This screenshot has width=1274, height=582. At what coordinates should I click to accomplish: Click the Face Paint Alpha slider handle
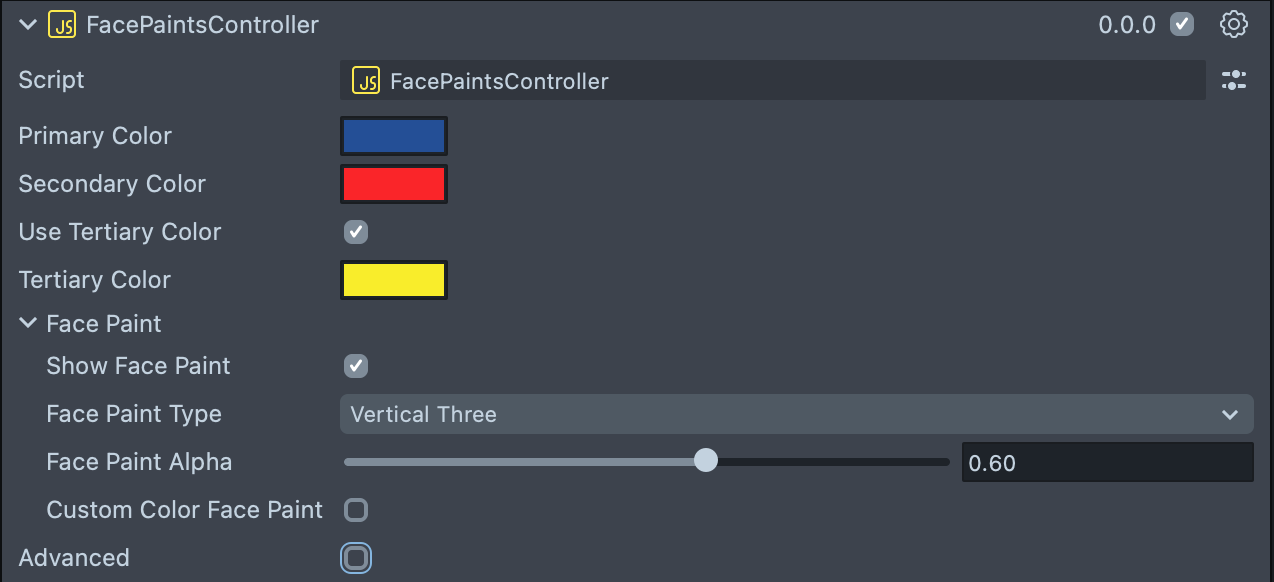point(706,461)
